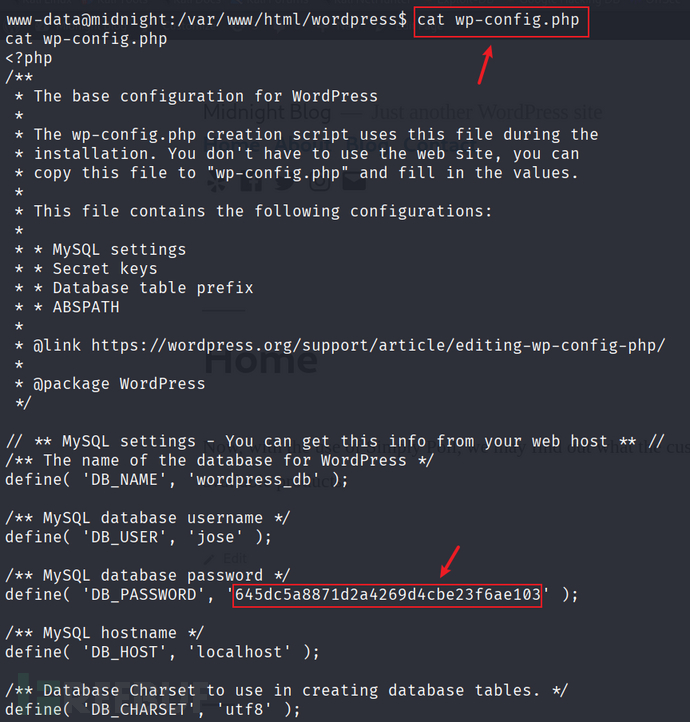
Task: Click the highlighted DB_PASSWORD hash value
Action: [x=387, y=595]
